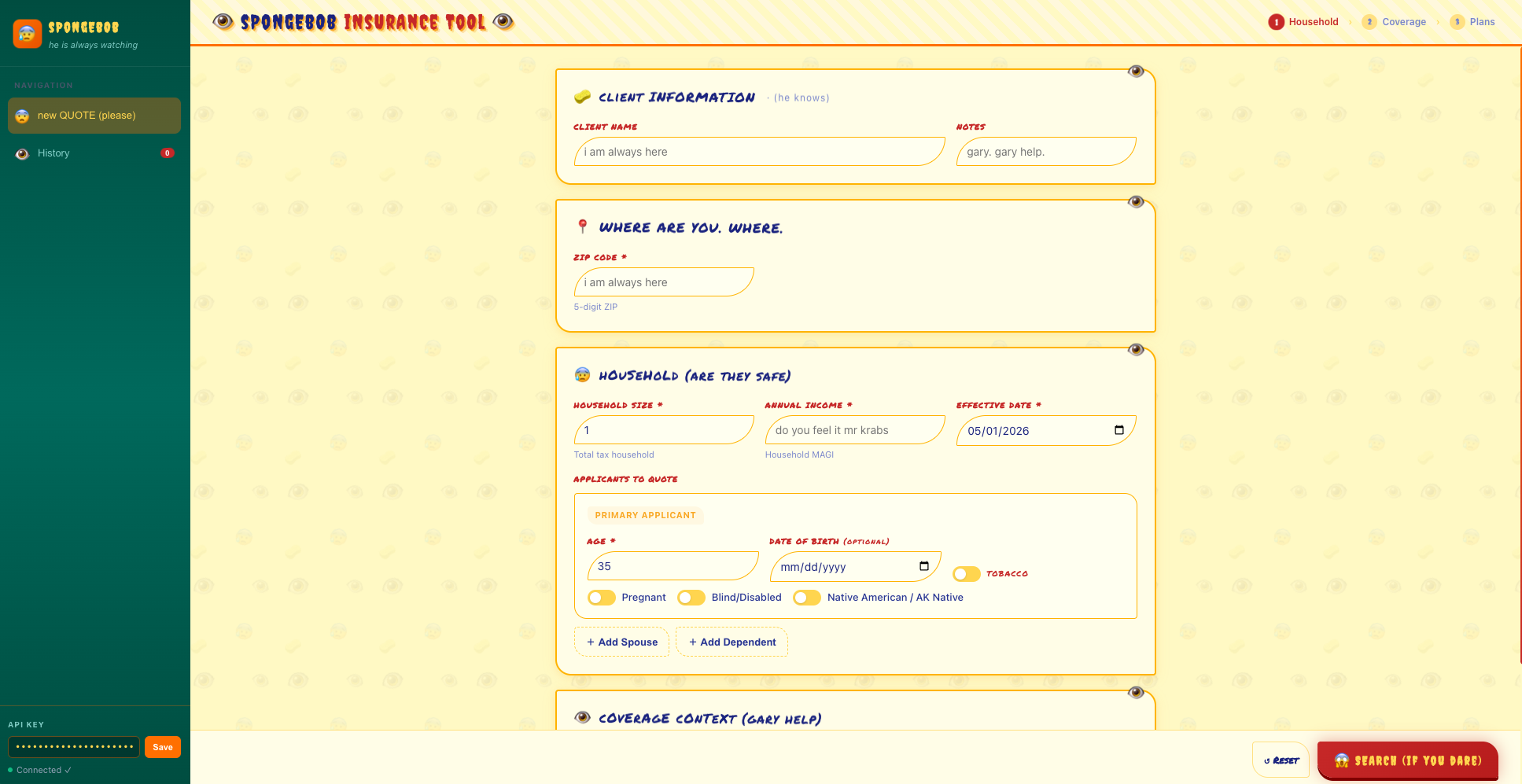This screenshot has height=784, width=1522.
Task: Click eye icon on Where Are You card corner
Action: pyautogui.click(x=1136, y=202)
